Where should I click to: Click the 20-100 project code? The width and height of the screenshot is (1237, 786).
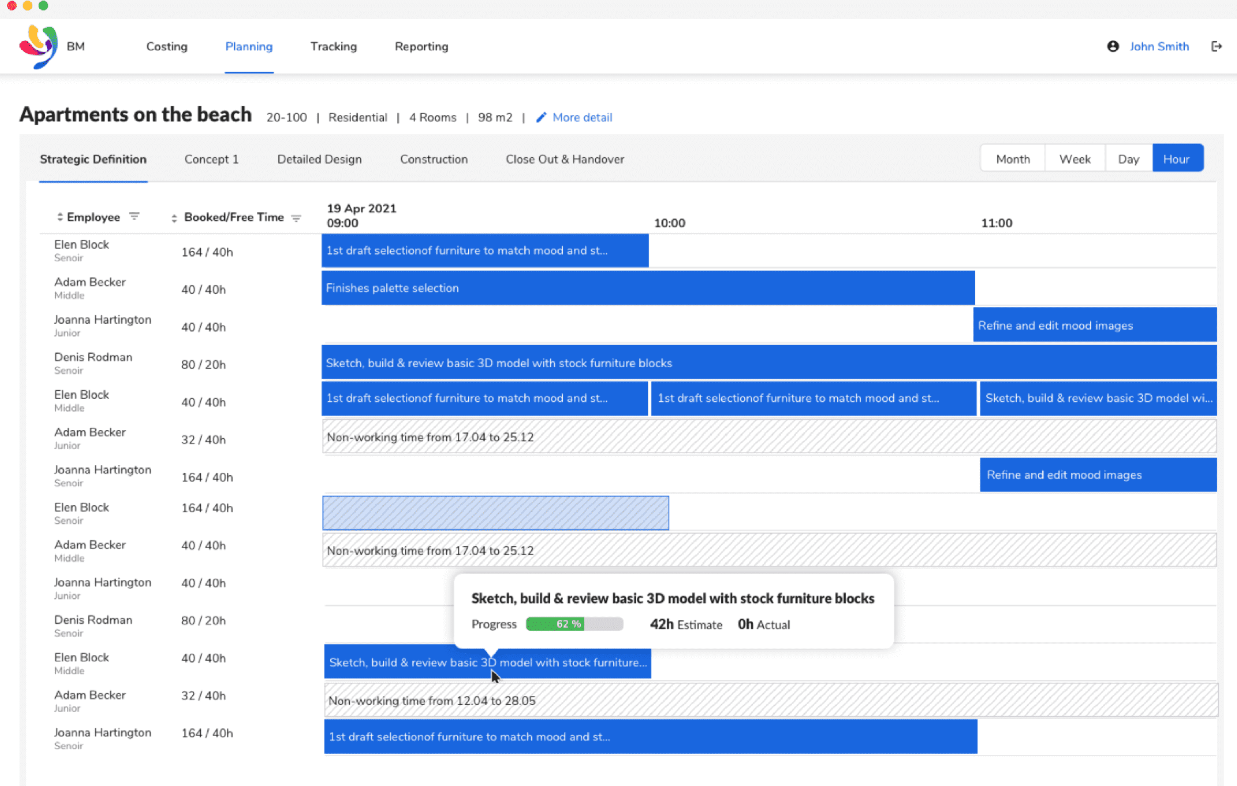coord(287,117)
